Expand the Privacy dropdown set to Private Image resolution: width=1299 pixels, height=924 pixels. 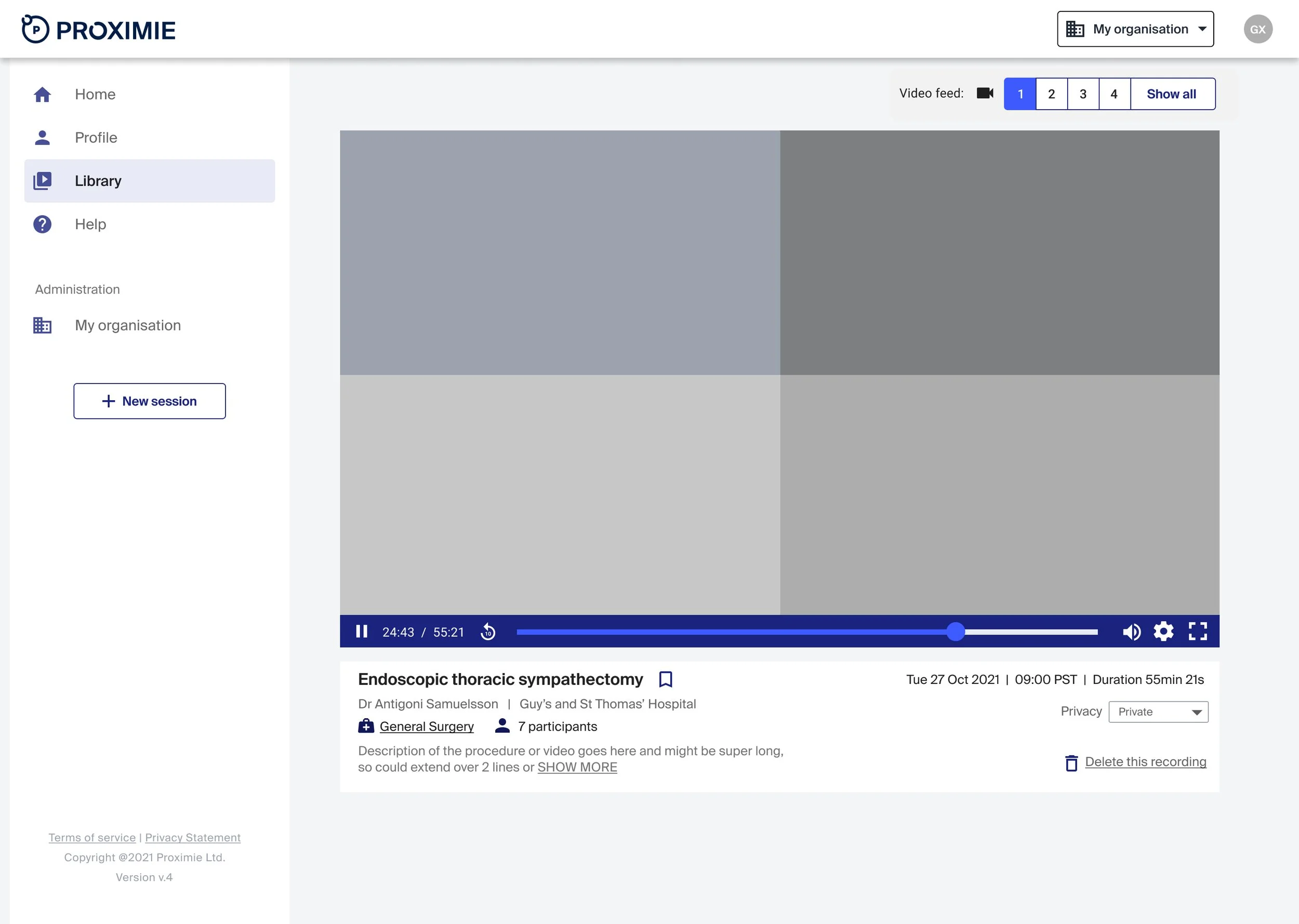point(1158,712)
